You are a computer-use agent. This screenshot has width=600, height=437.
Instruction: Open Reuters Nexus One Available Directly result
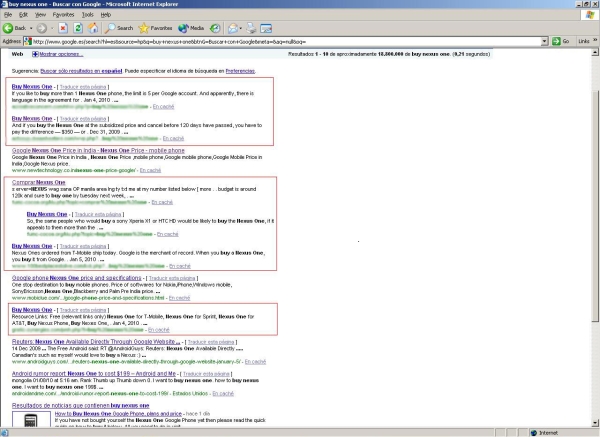(96, 342)
